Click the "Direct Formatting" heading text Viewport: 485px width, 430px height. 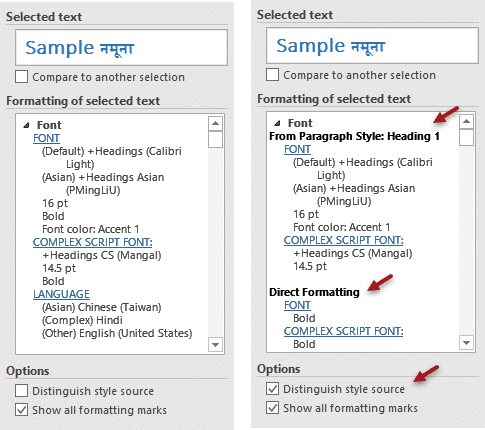[x=314, y=292]
